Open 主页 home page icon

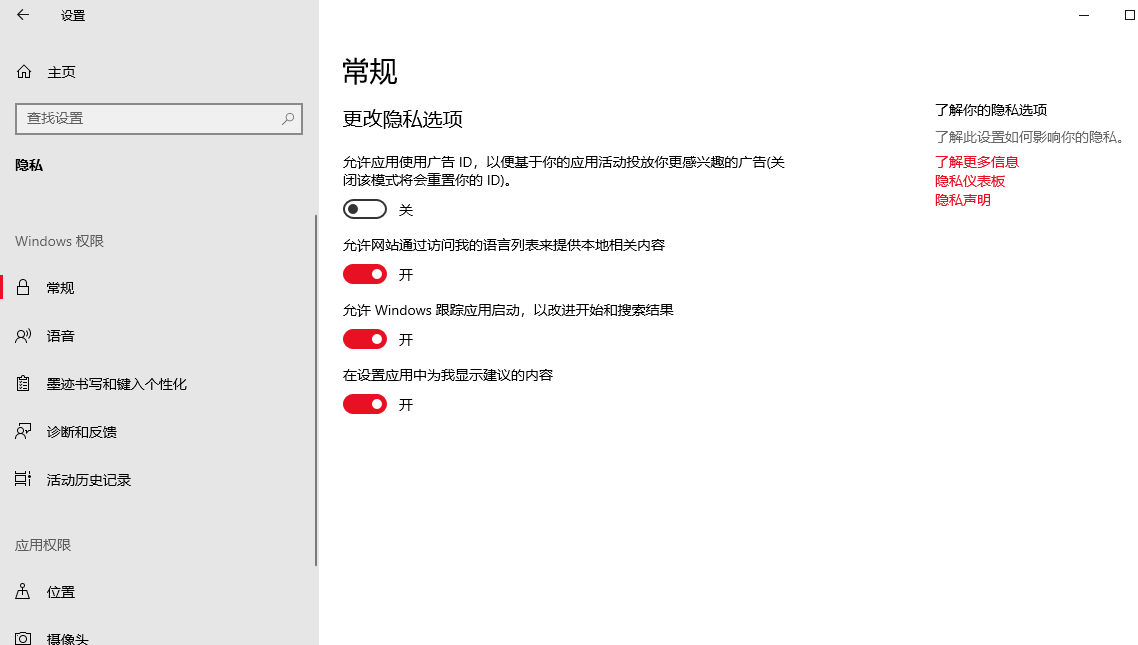tap(22, 71)
